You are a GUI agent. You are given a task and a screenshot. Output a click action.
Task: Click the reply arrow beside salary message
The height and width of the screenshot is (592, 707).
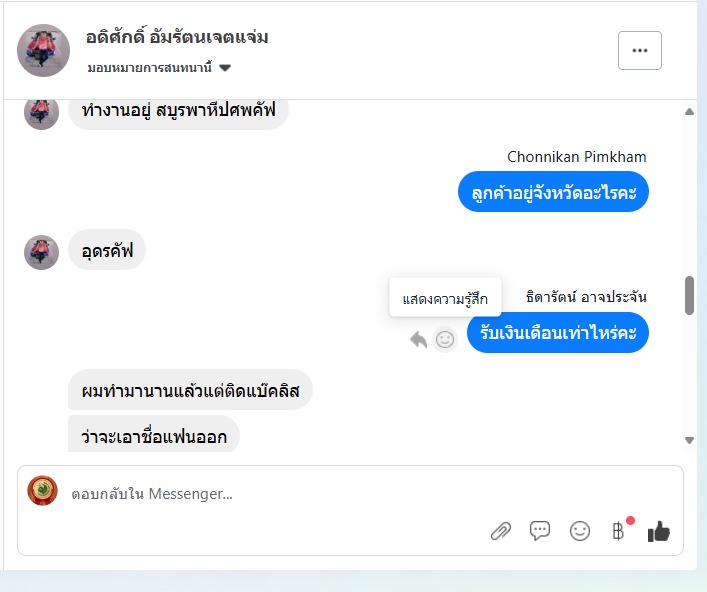point(418,340)
